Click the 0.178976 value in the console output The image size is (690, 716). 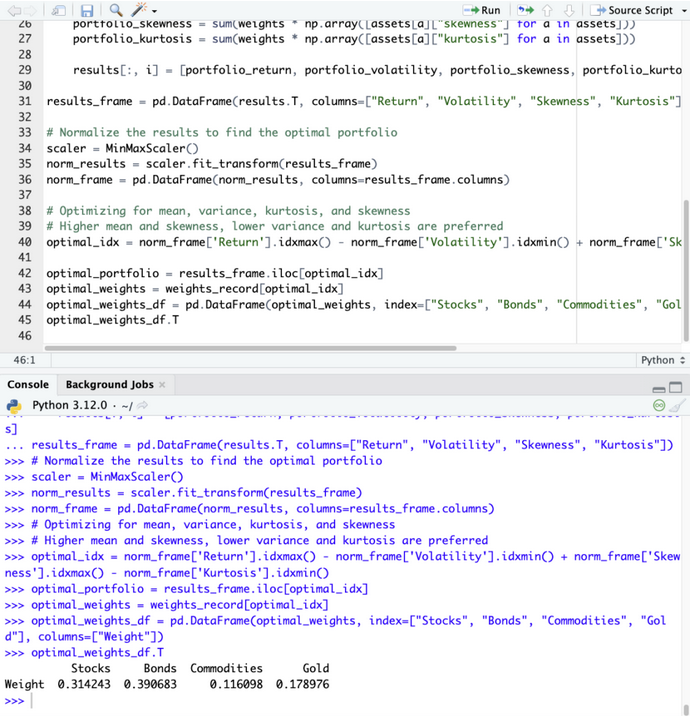(x=303, y=684)
